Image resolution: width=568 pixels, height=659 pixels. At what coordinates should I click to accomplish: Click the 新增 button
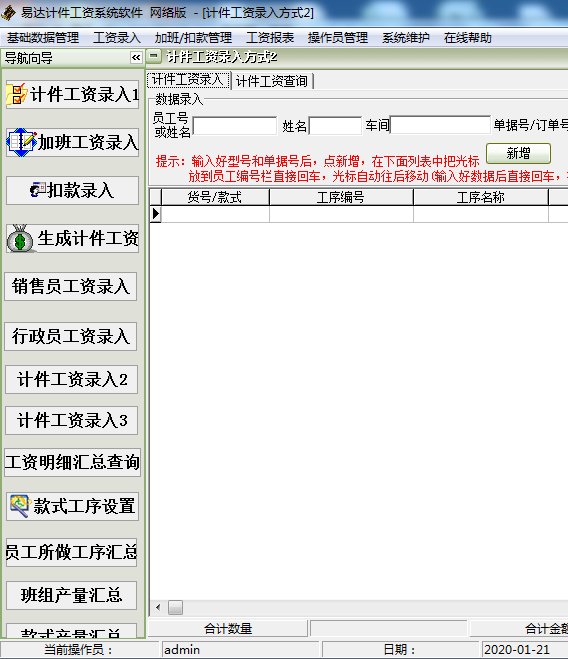pos(518,153)
